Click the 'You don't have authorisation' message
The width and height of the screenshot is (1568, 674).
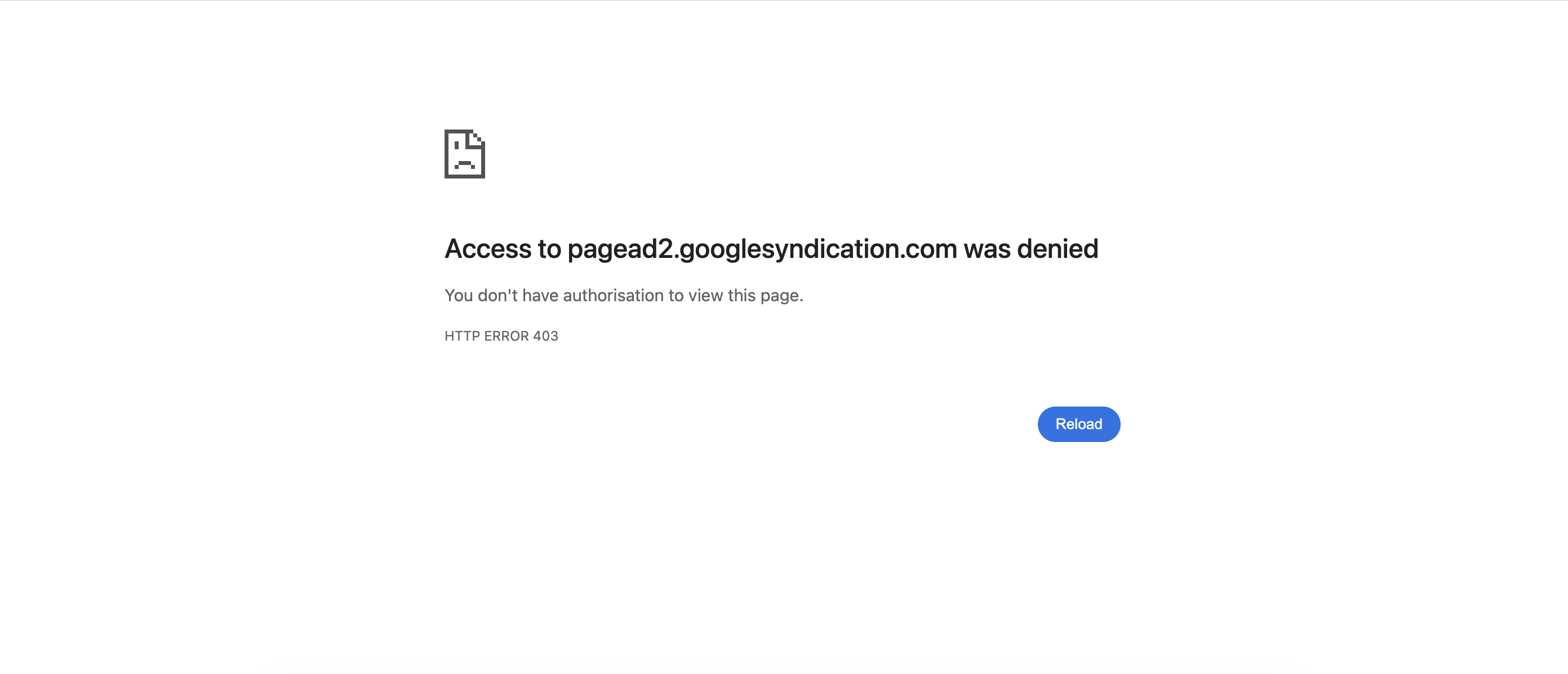[x=623, y=296]
